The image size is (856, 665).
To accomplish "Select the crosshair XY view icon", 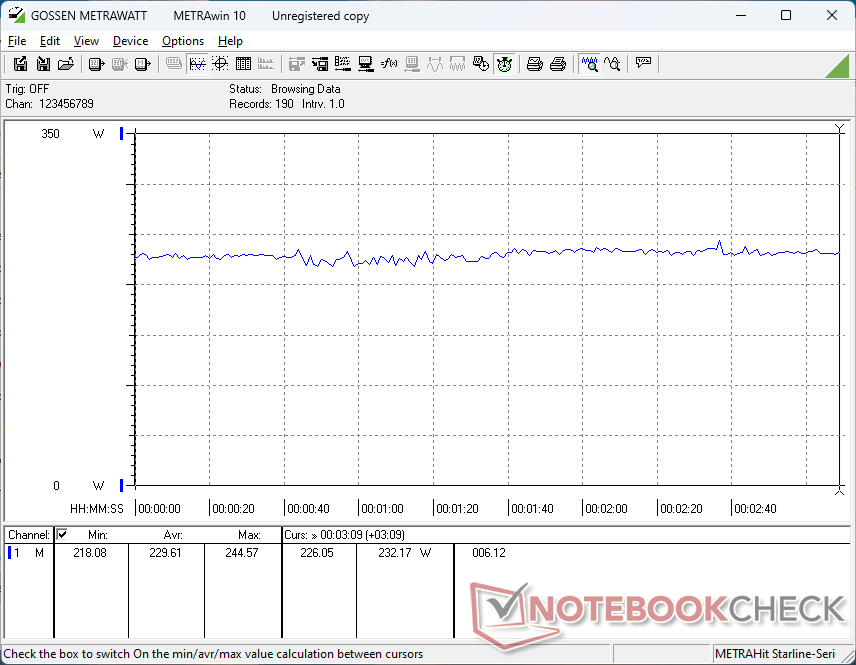I will [220, 64].
